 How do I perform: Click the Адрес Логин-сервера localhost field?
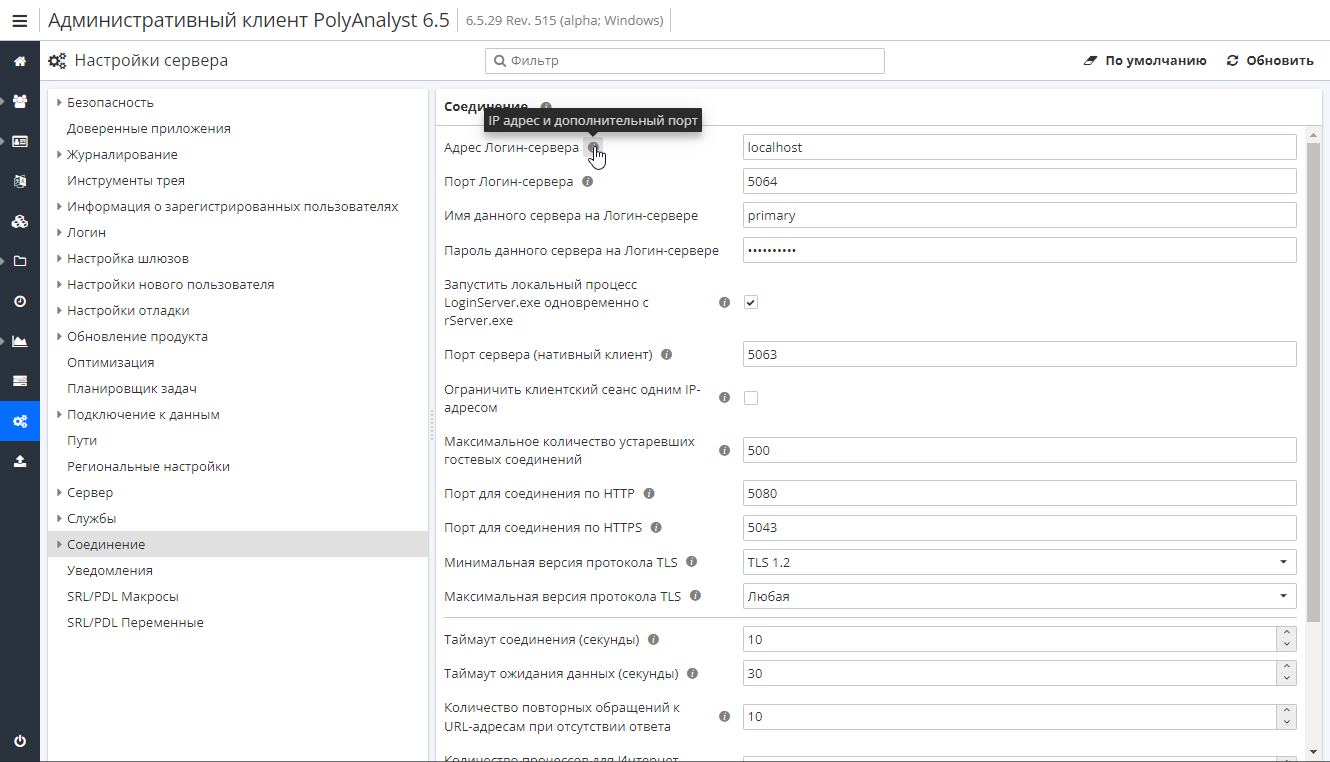[1020, 147]
